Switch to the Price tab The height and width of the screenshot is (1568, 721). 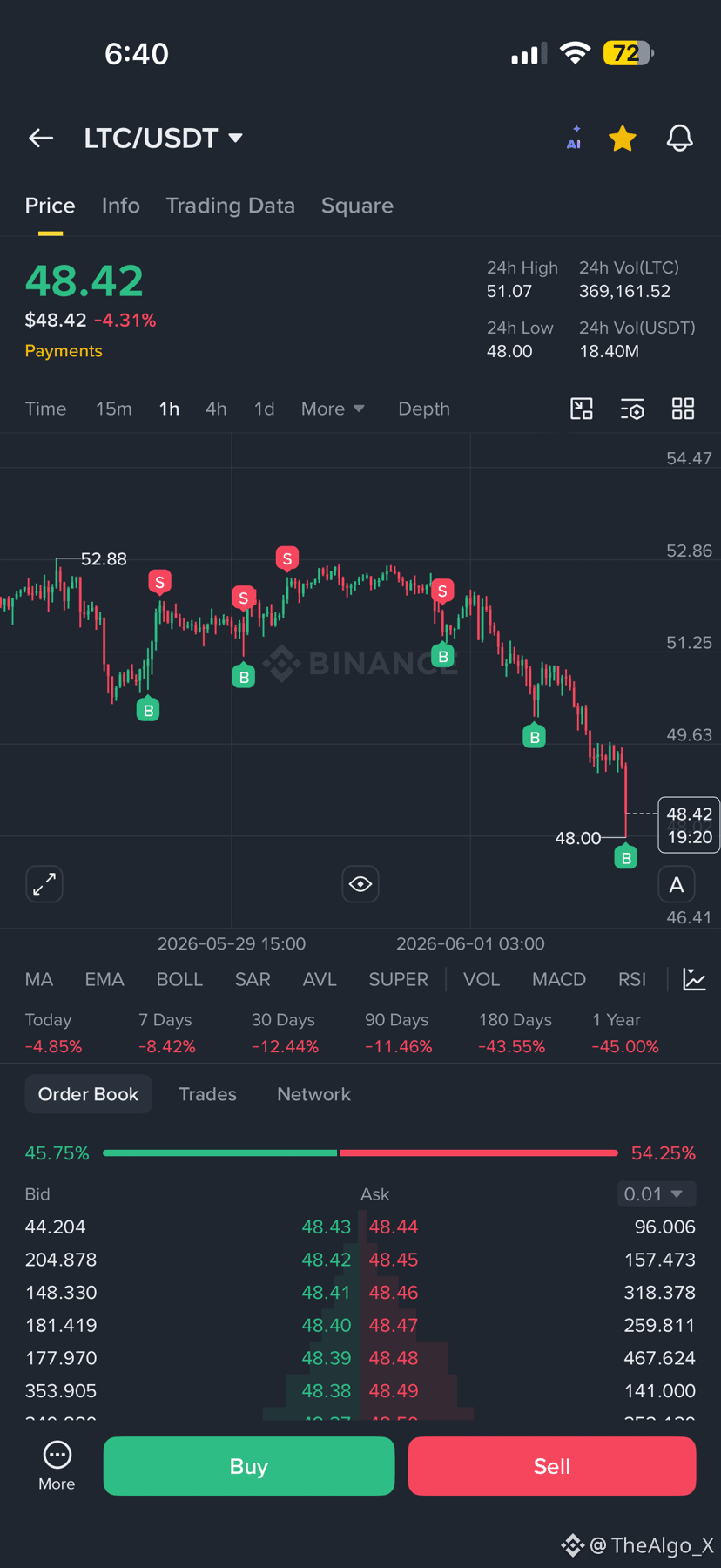[x=51, y=206]
